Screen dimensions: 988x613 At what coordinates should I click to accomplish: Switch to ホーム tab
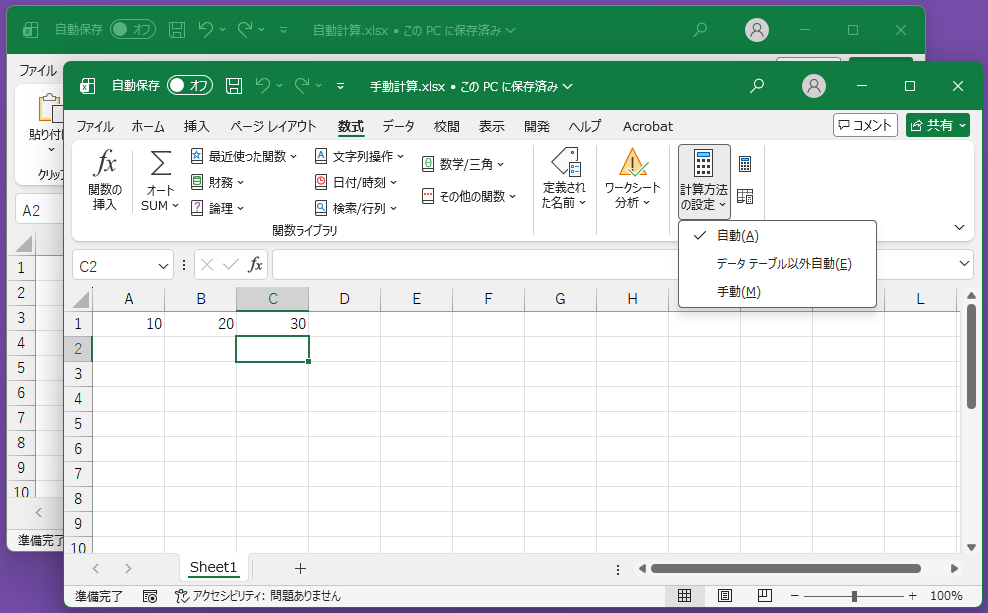pyautogui.click(x=148, y=126)
